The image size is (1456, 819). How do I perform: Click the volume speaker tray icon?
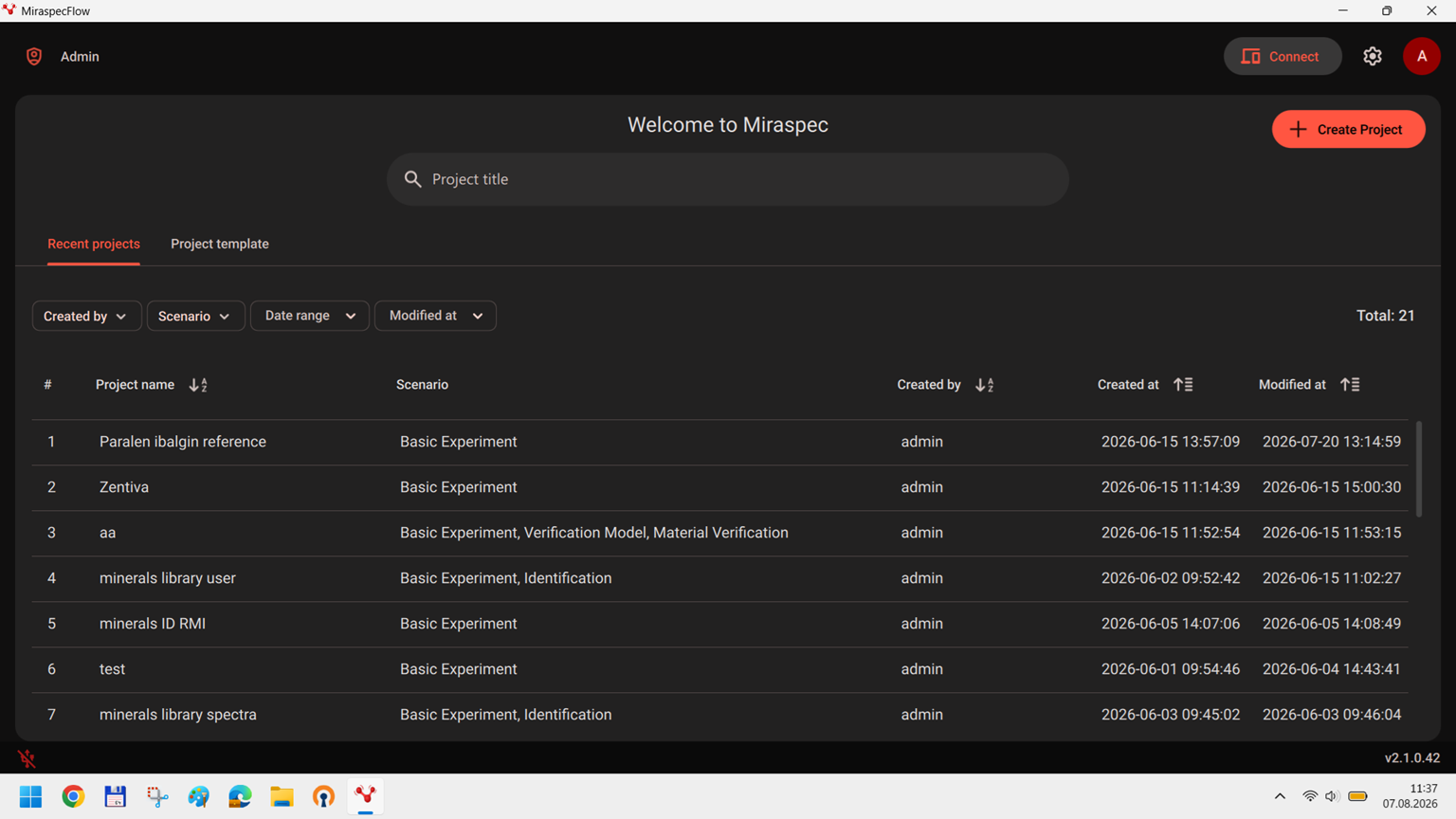1332,796
